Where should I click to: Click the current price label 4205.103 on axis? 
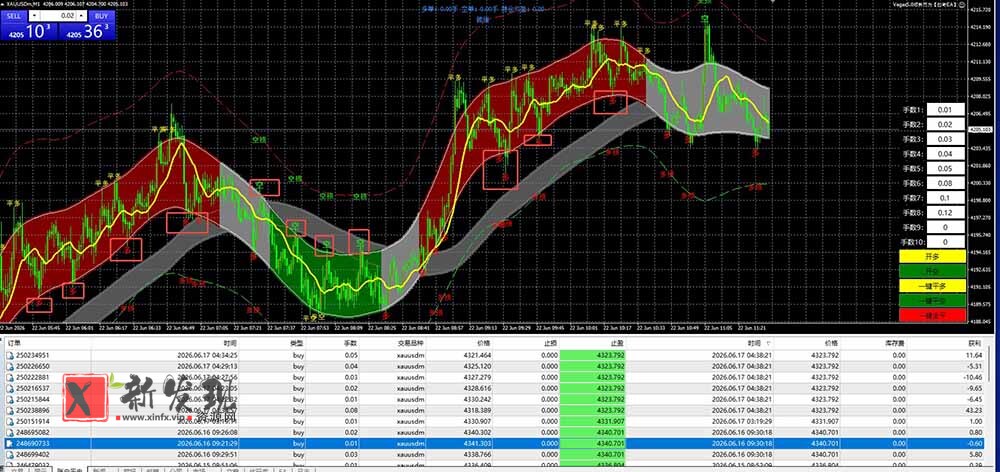click(979, 129)
